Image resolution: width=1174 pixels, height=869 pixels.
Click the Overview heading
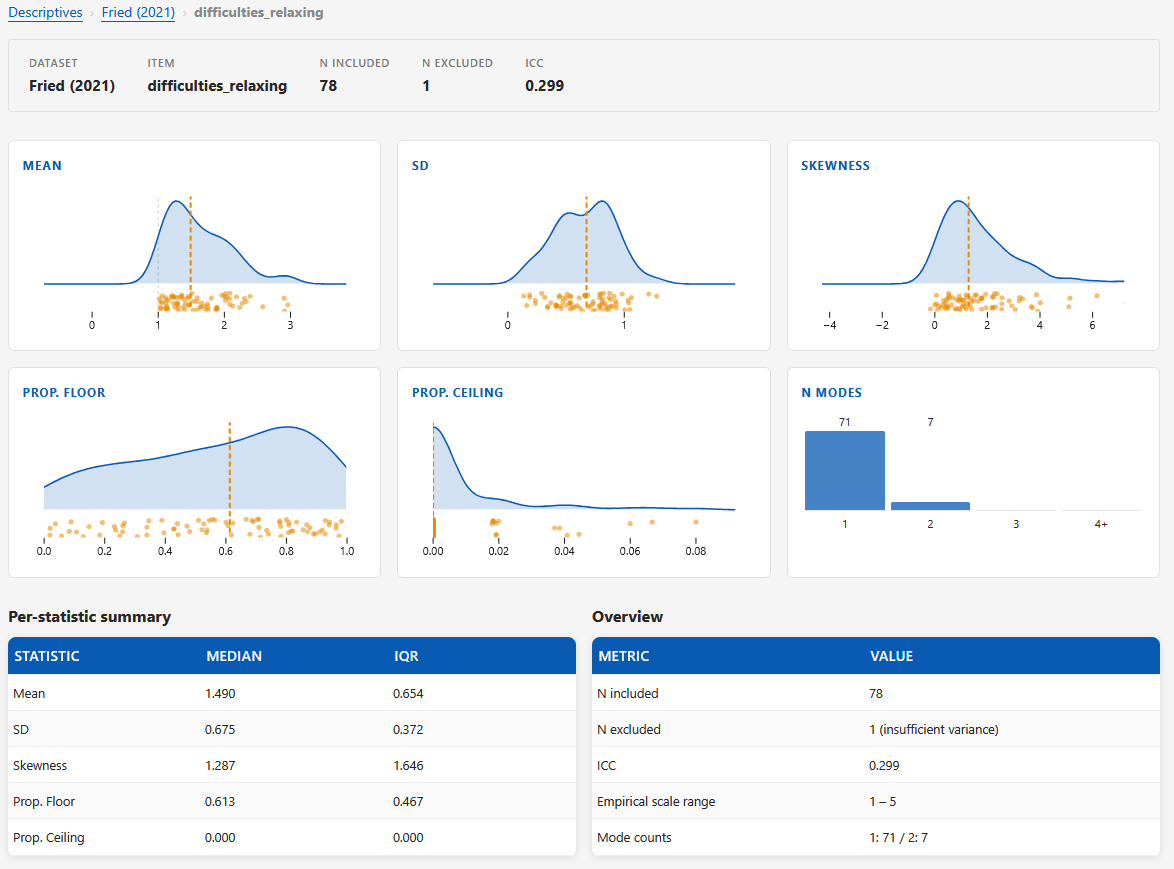[627, 617]
